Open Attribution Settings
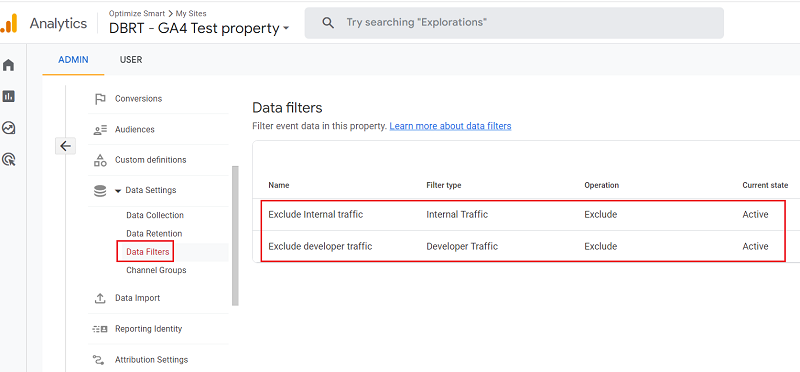This screenshot has height=372, width=800. (152, 360)
